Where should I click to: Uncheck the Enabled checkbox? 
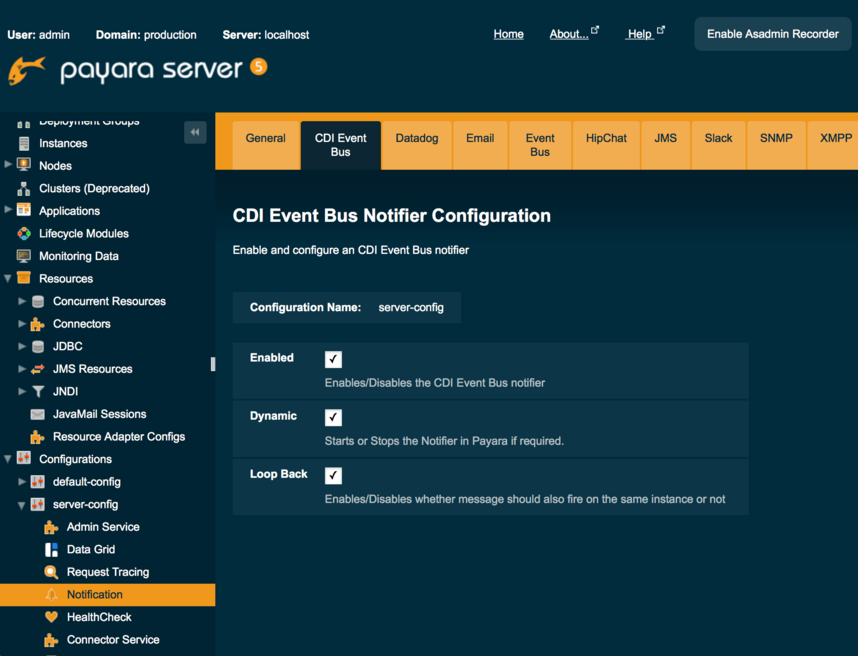tap(333, 359)
